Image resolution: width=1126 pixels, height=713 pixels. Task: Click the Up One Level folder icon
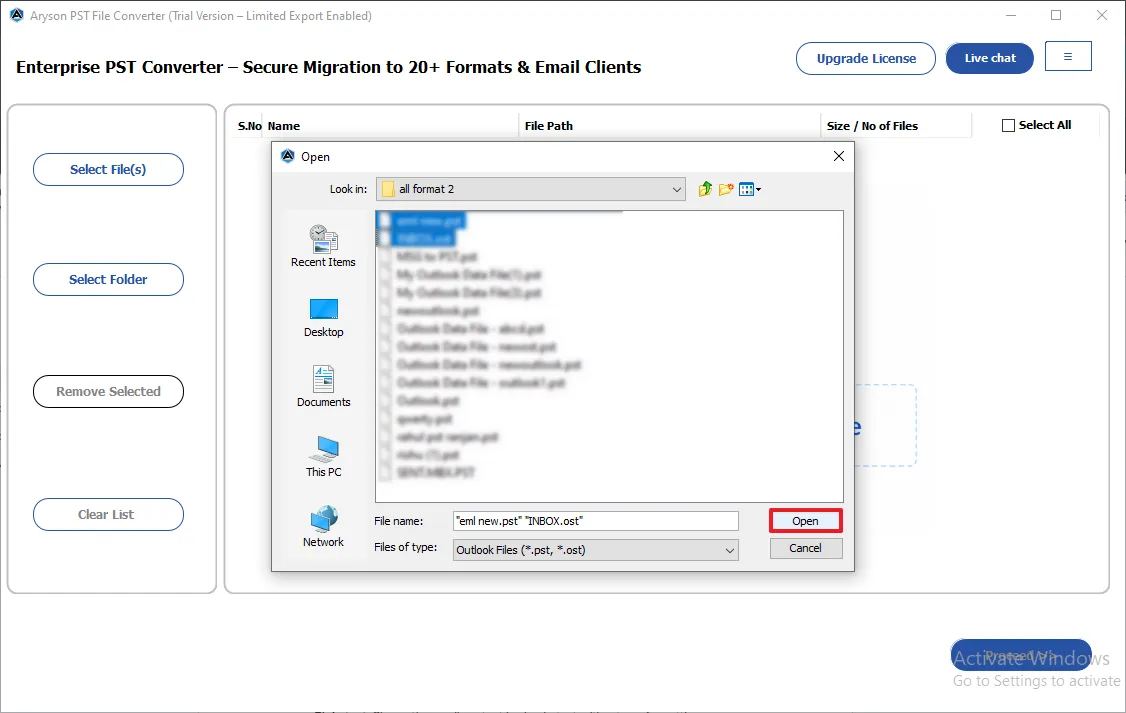tap(705, 189)
